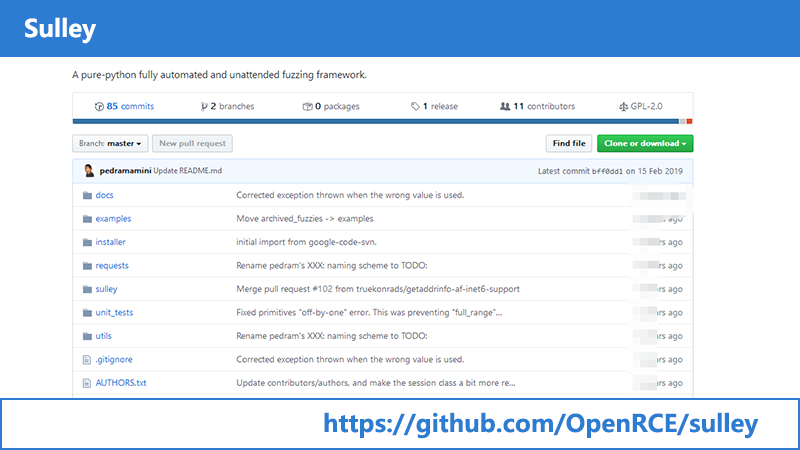Image resolution: width=800 pixels, height=450 pixels.
Task: Open requests row 'Rename pedram's XXX' commit message
Action: pos(332,265)
